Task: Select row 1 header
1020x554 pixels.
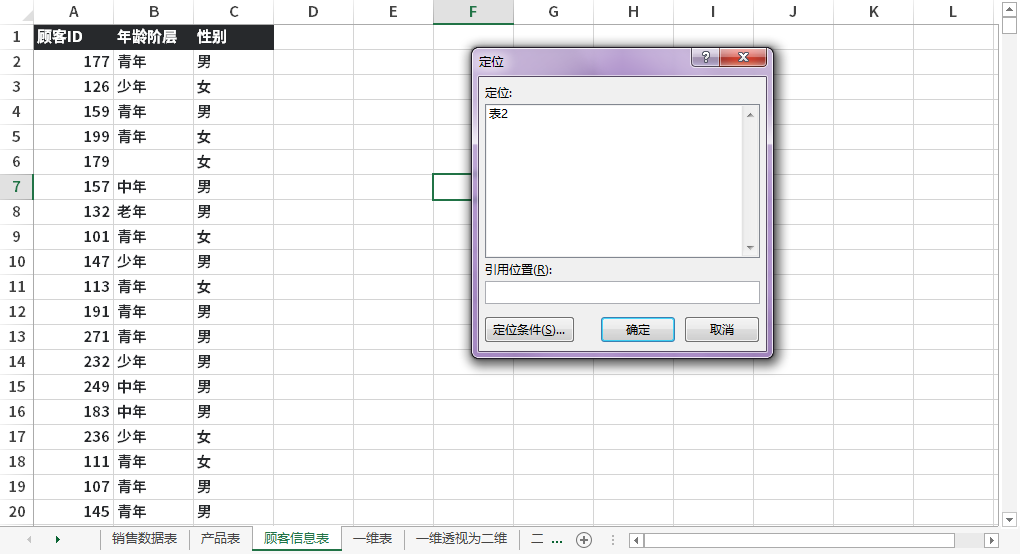Action: click(x=17, y=37)
